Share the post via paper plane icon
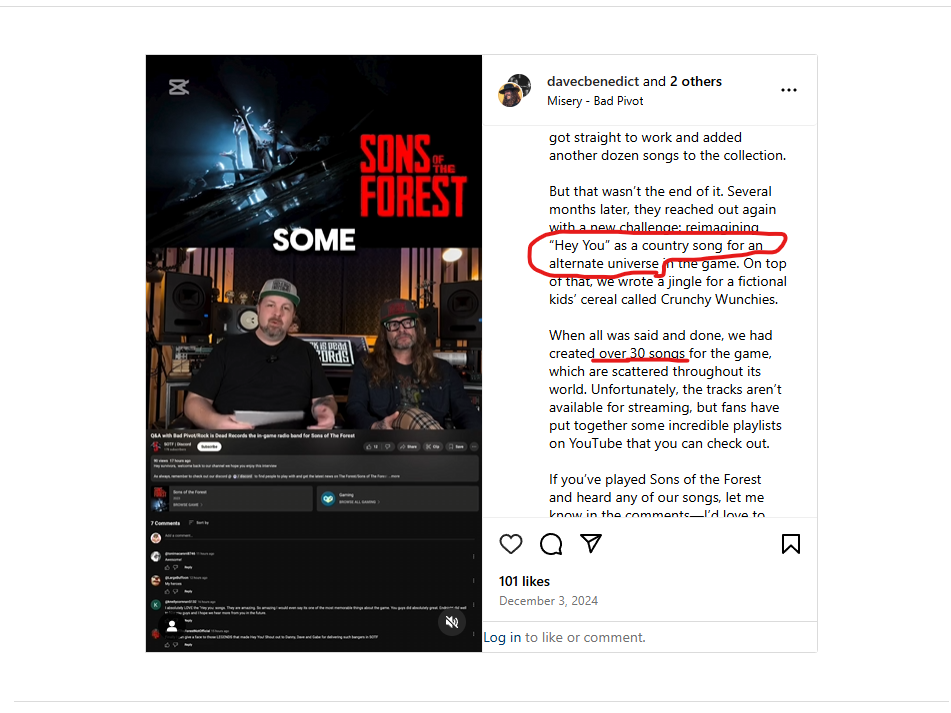Image resolution: width=951 pixels, height=713 pixels. pos(591,543)
